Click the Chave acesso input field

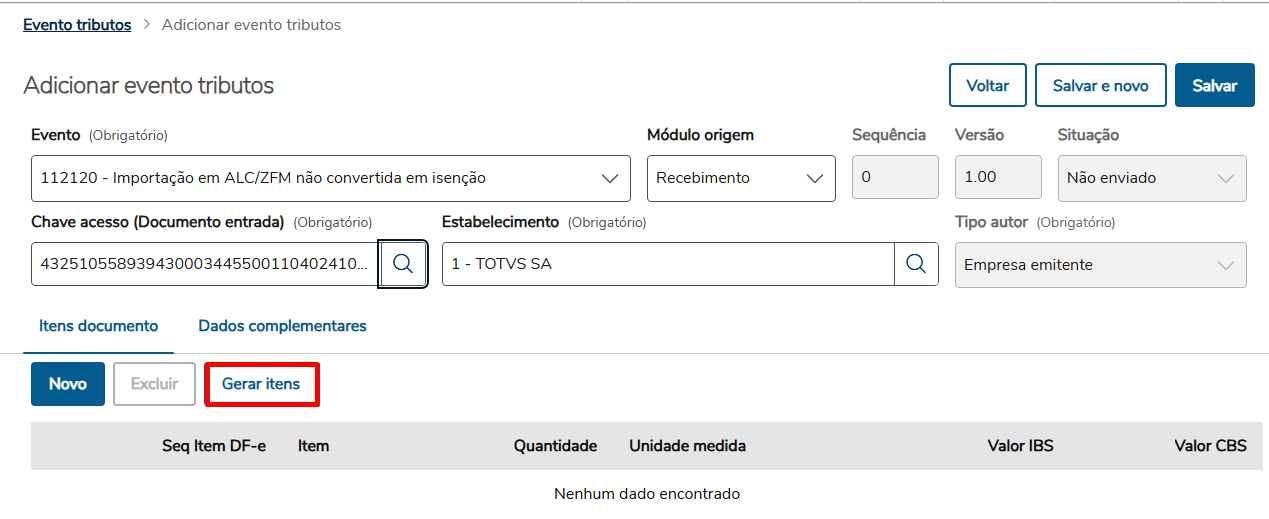coord(204,264)
